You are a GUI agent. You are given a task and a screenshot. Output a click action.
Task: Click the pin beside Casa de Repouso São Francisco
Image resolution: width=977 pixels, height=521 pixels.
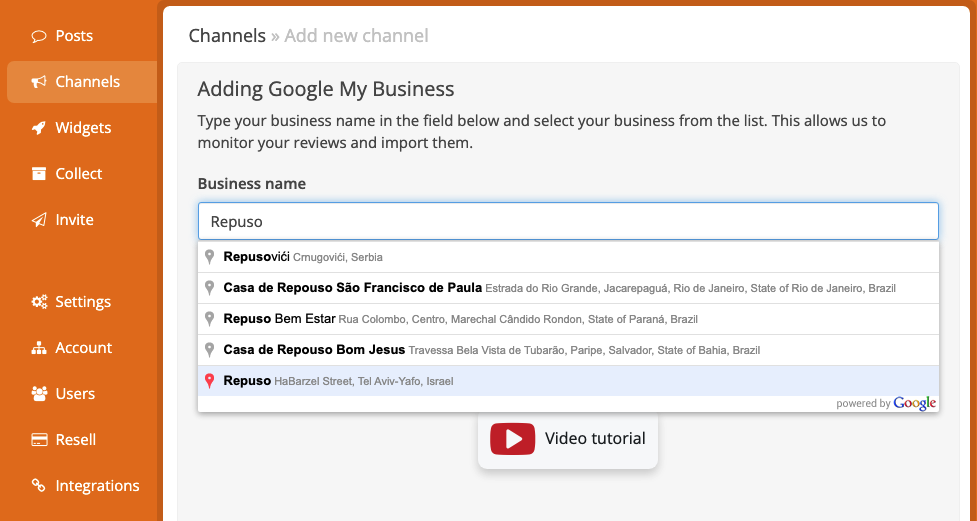click(210, 288)
